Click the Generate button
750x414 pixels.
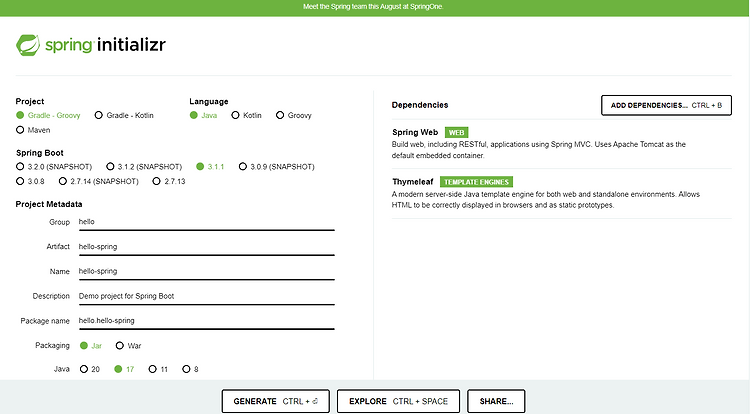(x=276, y=401)
